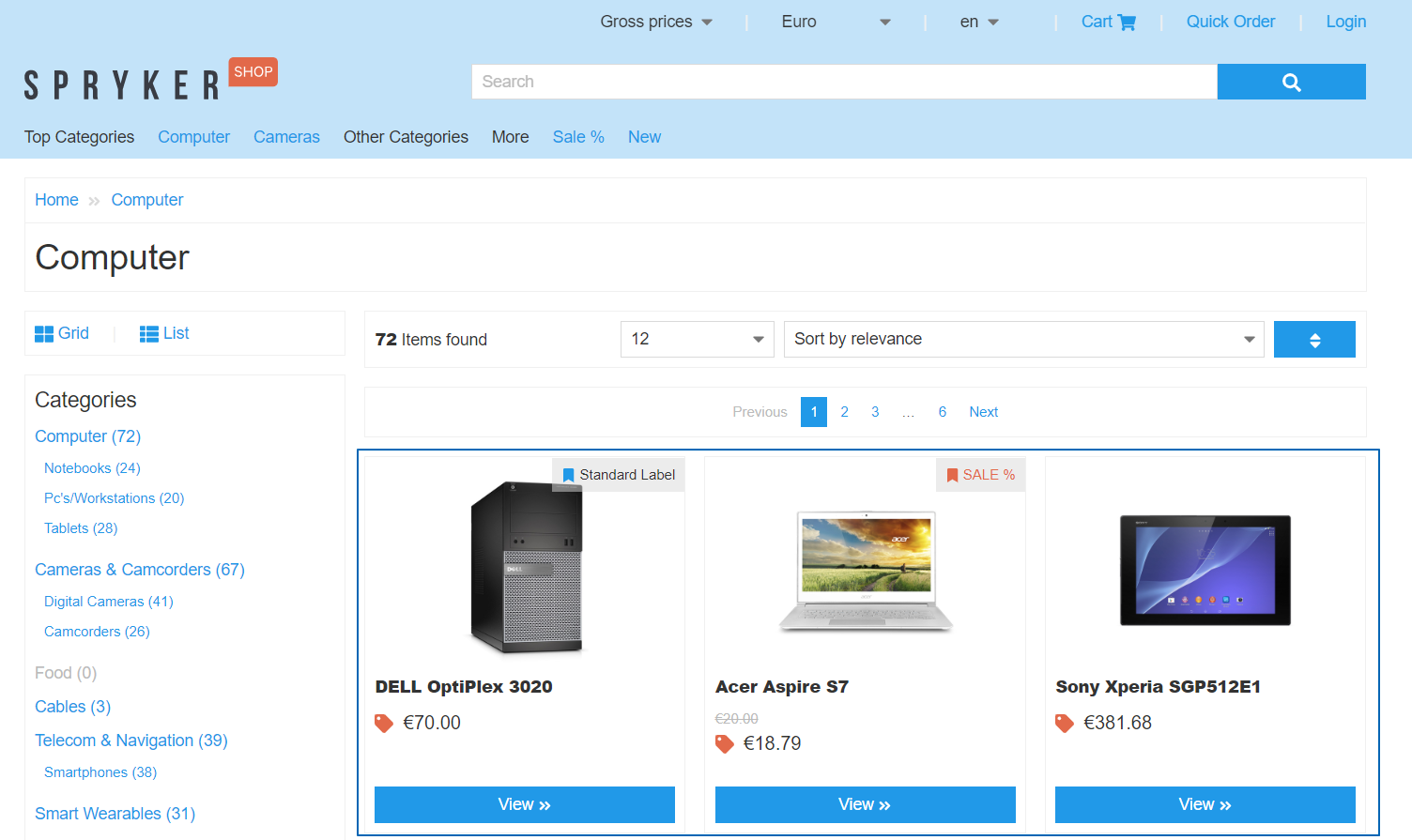Select the Cameras & Camcorders (67) category
This screenshot has height=840, width=1412.
(140, 570)
